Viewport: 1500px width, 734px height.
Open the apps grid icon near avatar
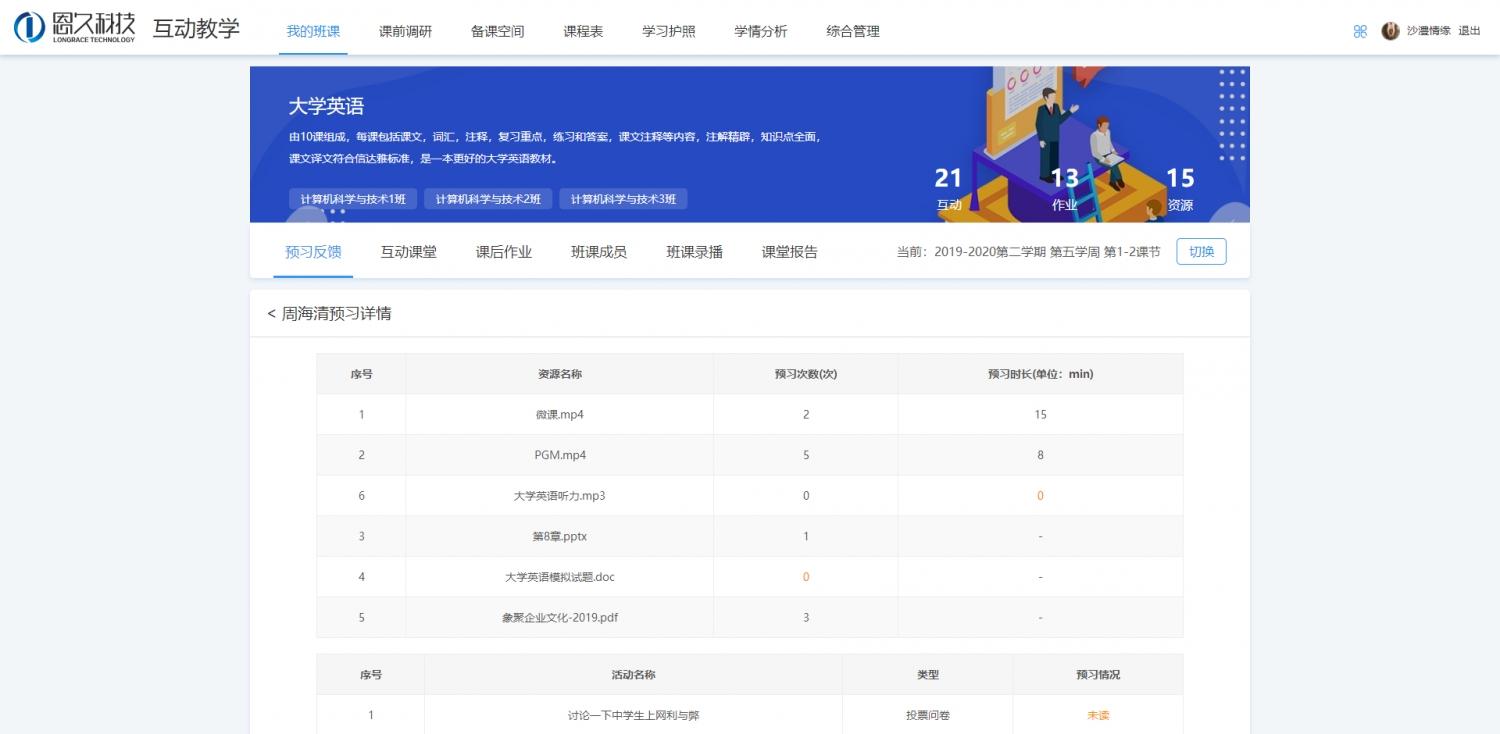(1360, 31)
